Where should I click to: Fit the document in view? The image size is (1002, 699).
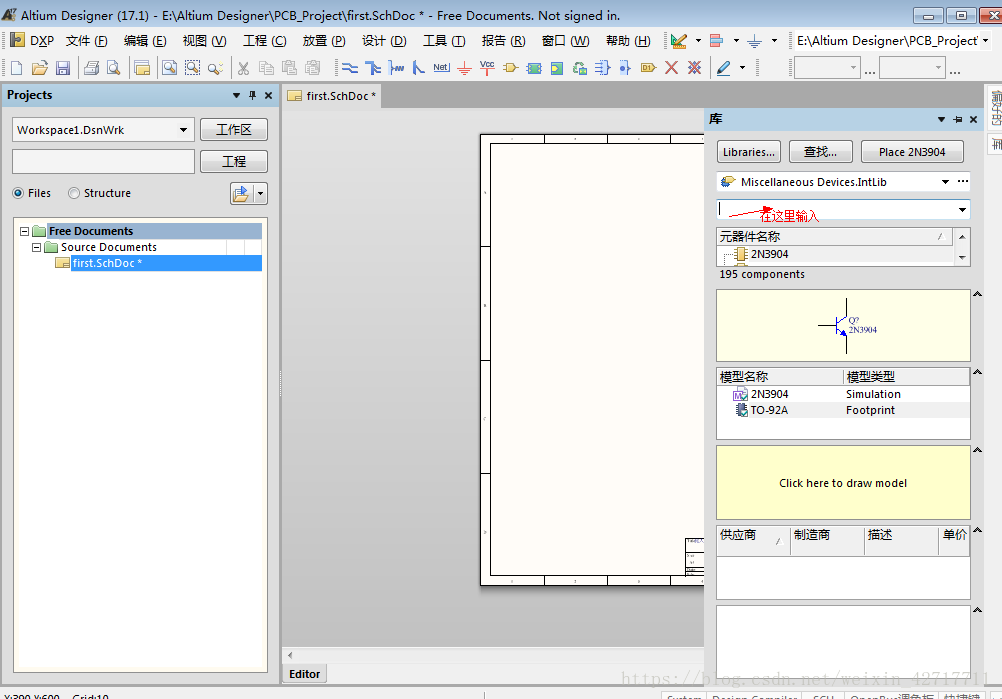pos(169,68)
